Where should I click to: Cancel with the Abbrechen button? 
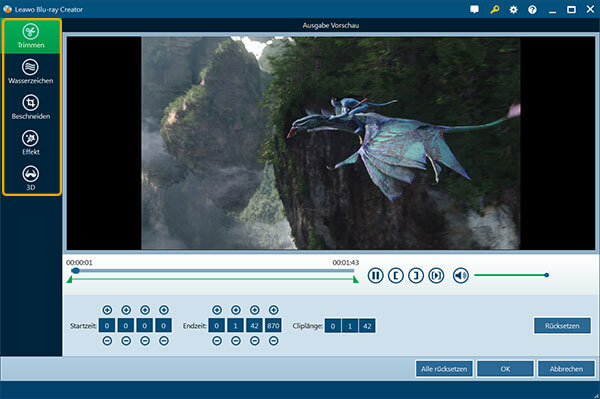[x=566, y=369]
